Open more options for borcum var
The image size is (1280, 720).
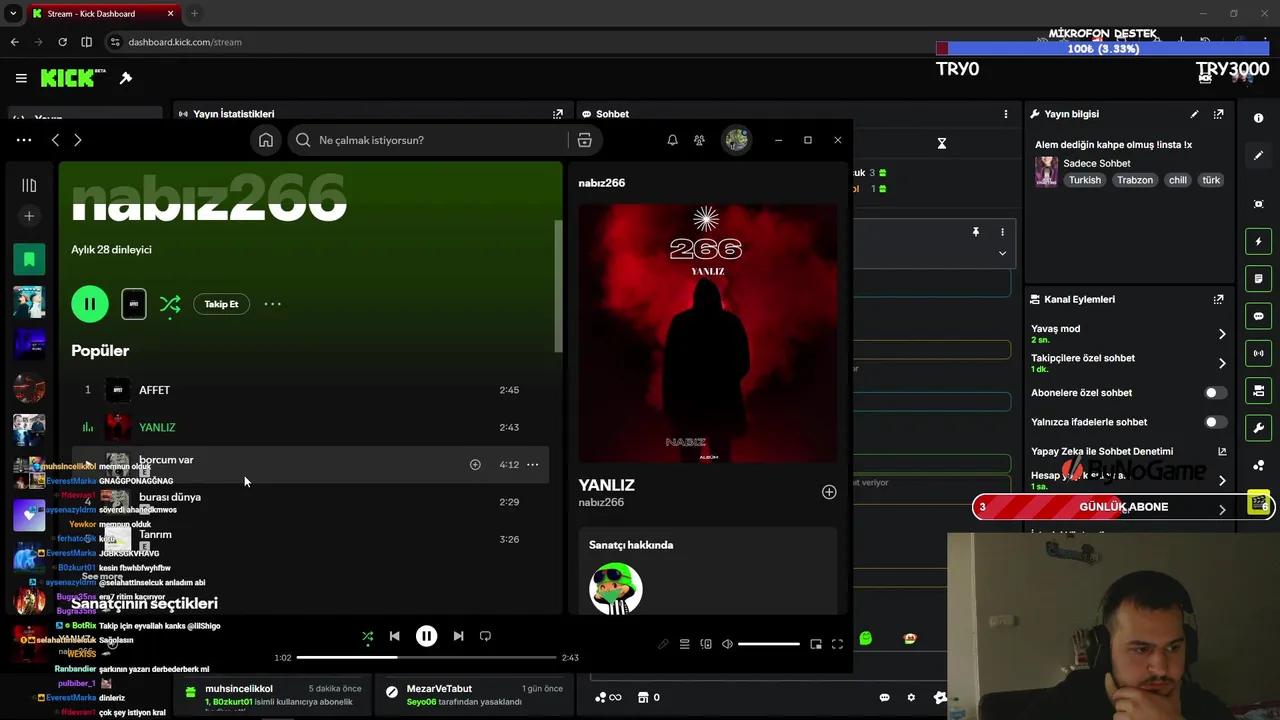533,464
